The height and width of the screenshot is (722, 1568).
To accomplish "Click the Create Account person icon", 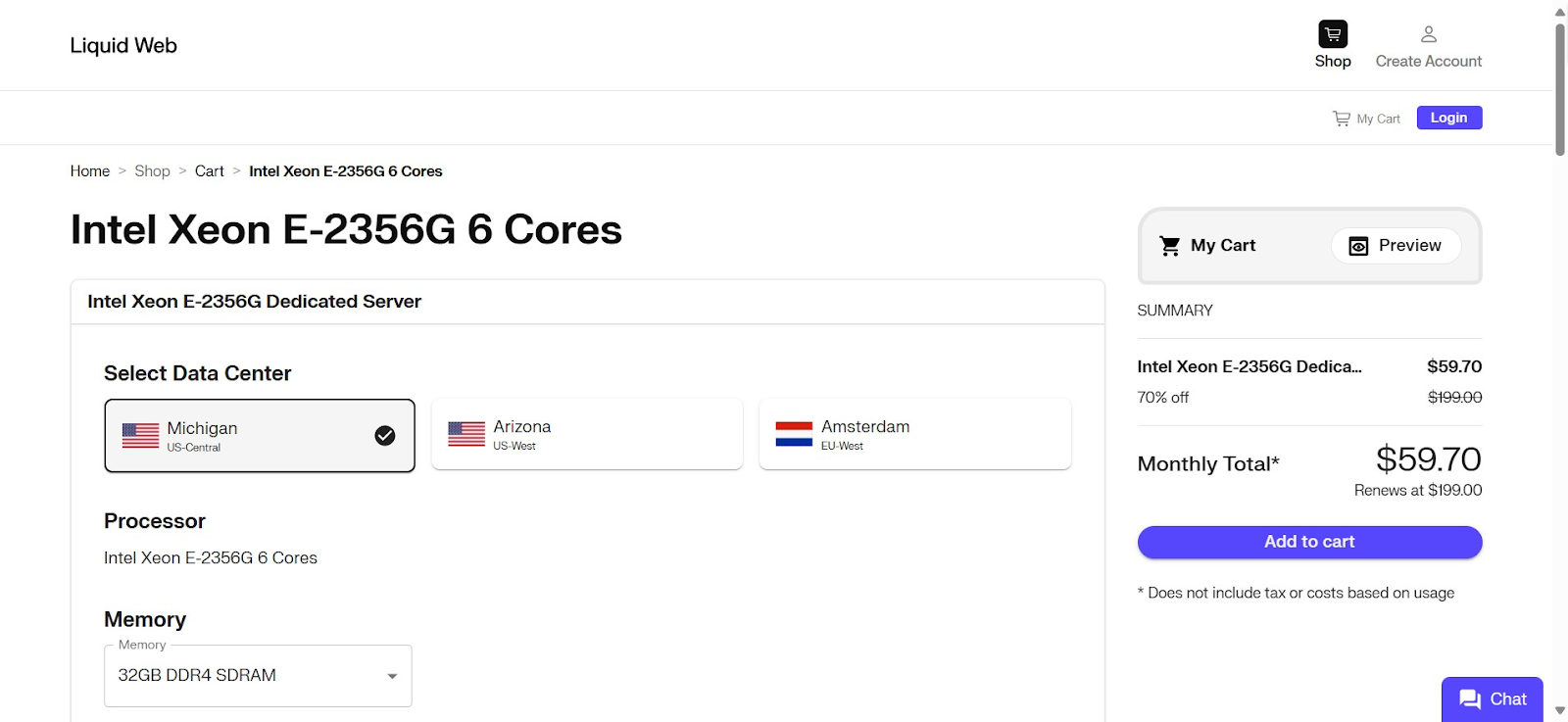I will (1429, 34).
